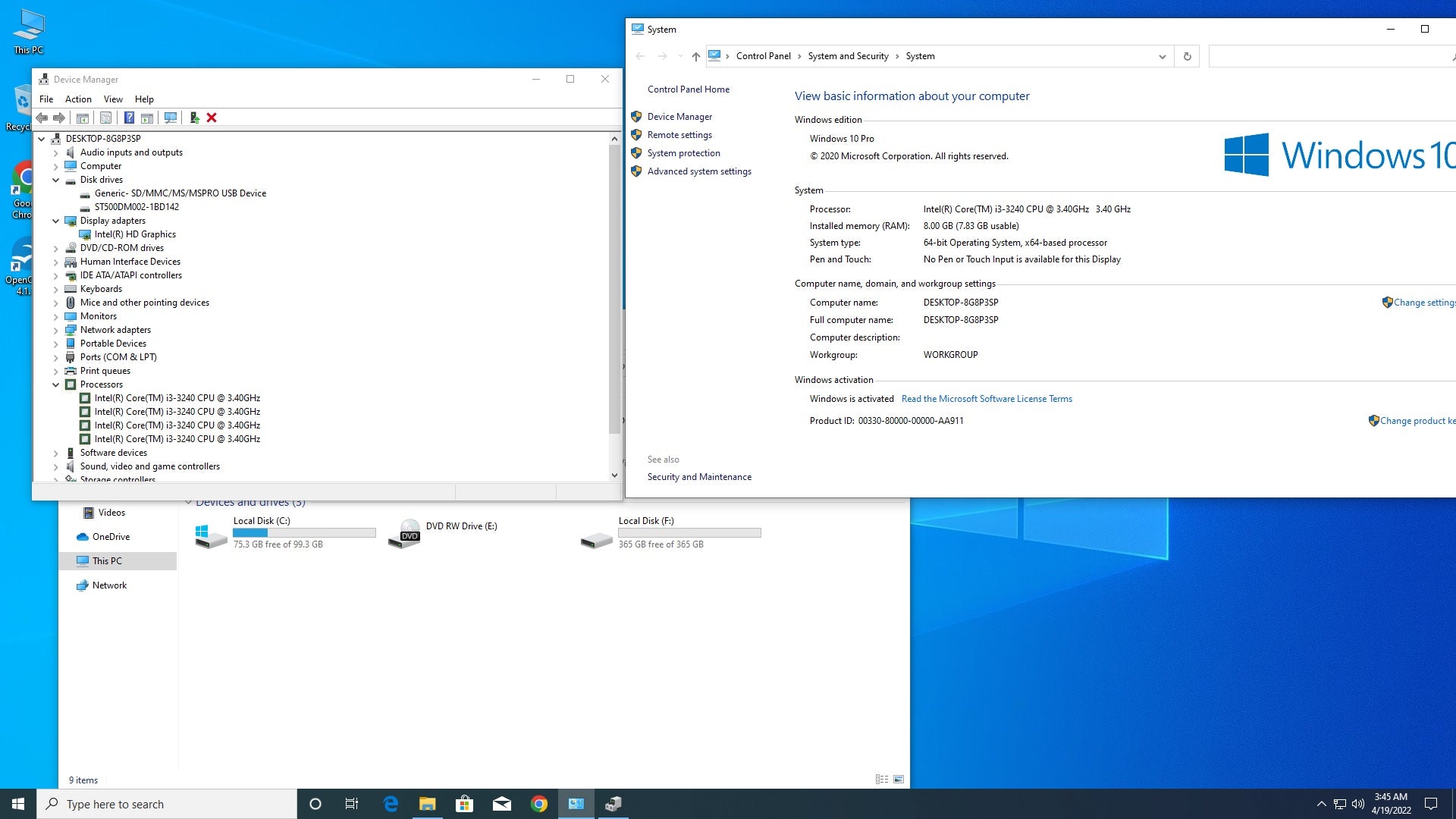Image resolution: width=1456 pixels, height=819 pixels.
Task: Click the Help icon in Device Manager
Action: click(x=130, y=118)
